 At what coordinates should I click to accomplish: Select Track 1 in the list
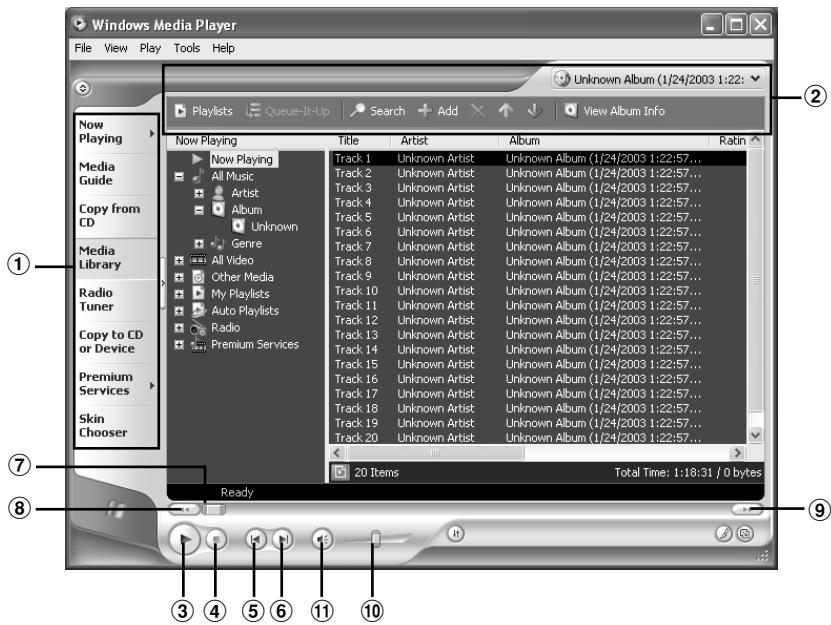538,159
